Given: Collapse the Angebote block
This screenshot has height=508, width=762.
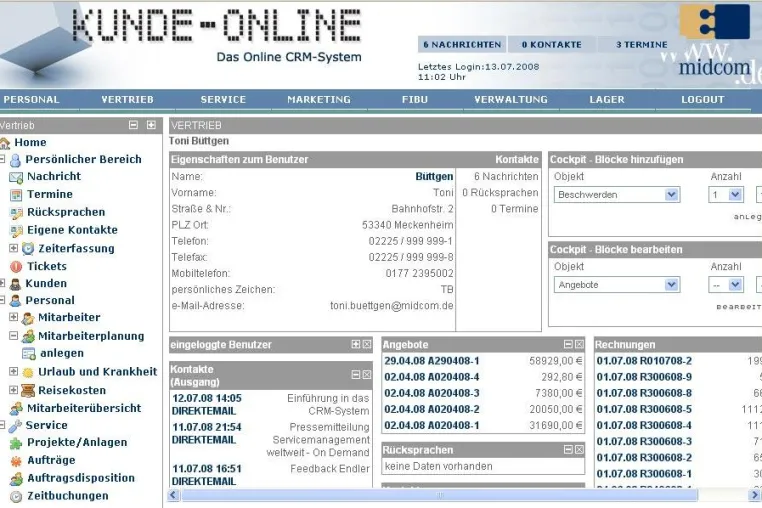Looking at the screenshot, I should pos(568,344).
